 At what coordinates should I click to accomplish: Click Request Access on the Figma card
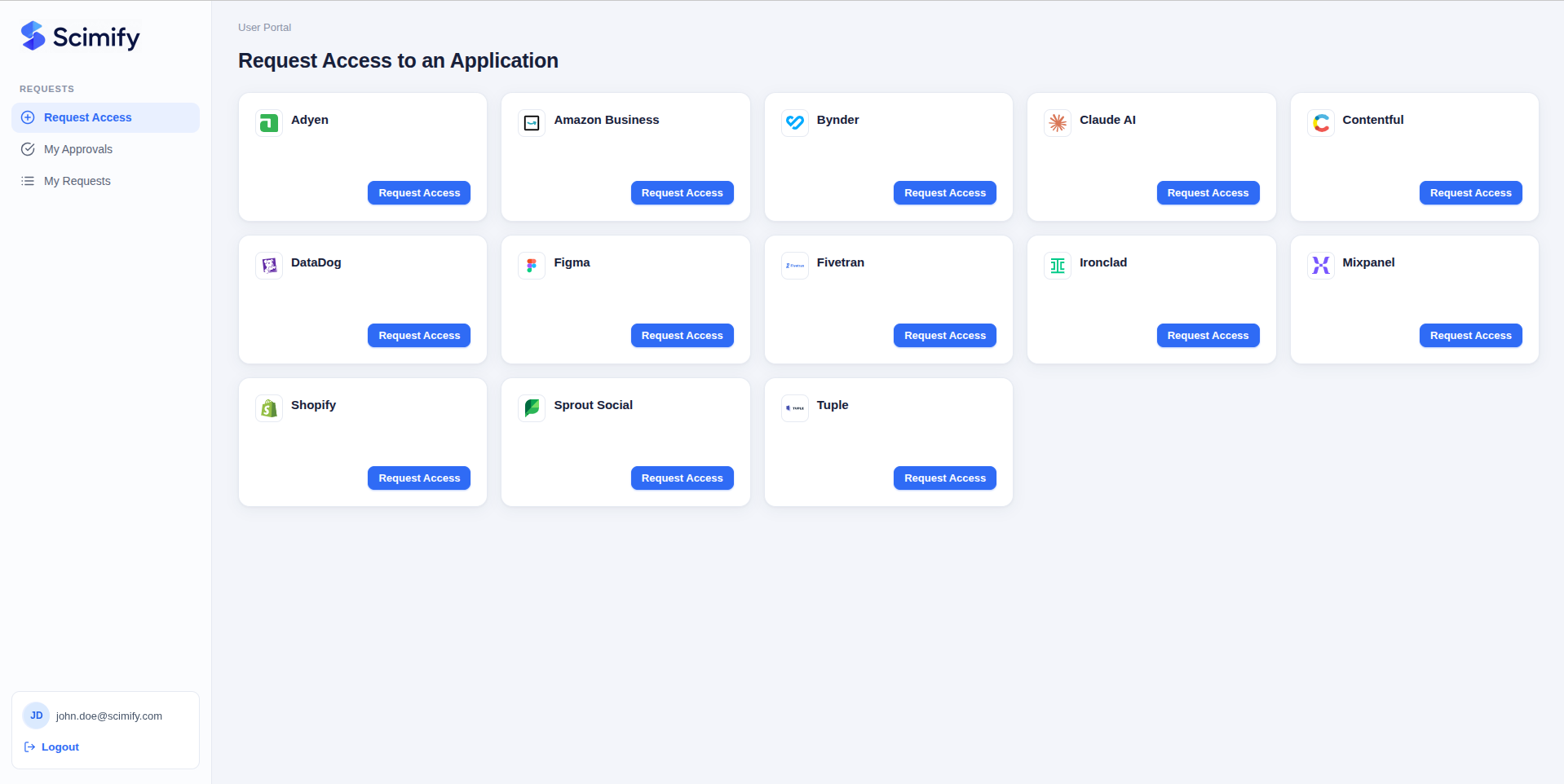682,336
